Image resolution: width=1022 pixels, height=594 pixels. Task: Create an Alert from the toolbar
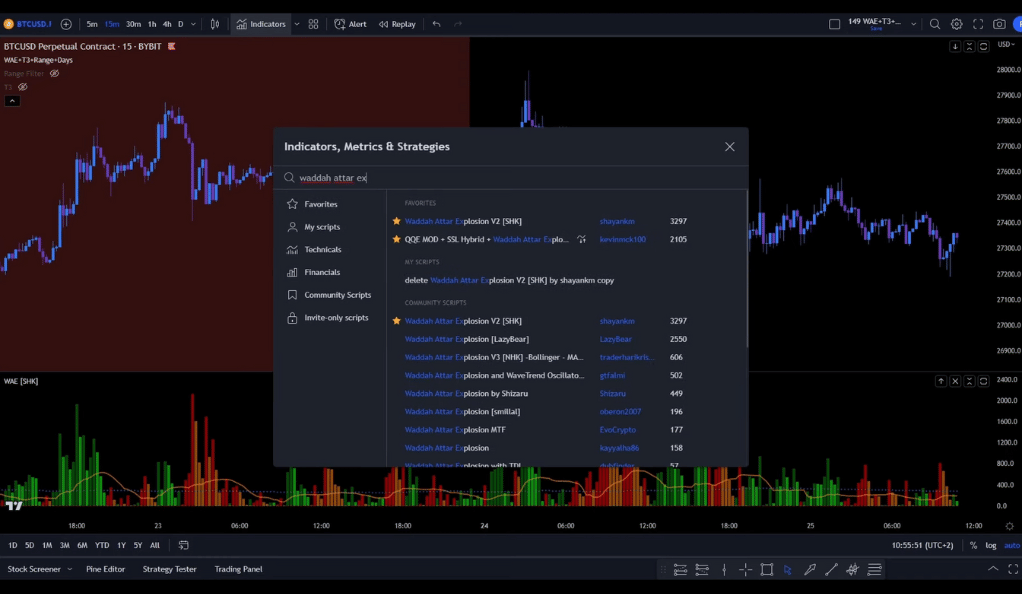[351, 24]
